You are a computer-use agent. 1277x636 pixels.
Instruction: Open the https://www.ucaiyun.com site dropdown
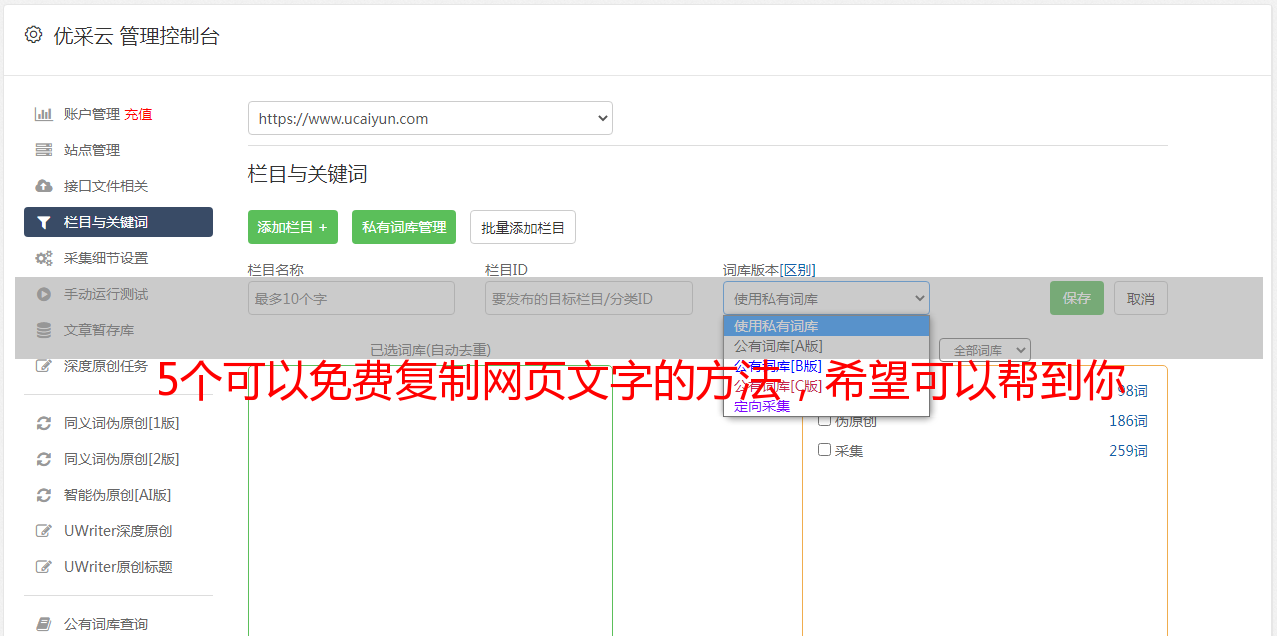click(430, 118)
